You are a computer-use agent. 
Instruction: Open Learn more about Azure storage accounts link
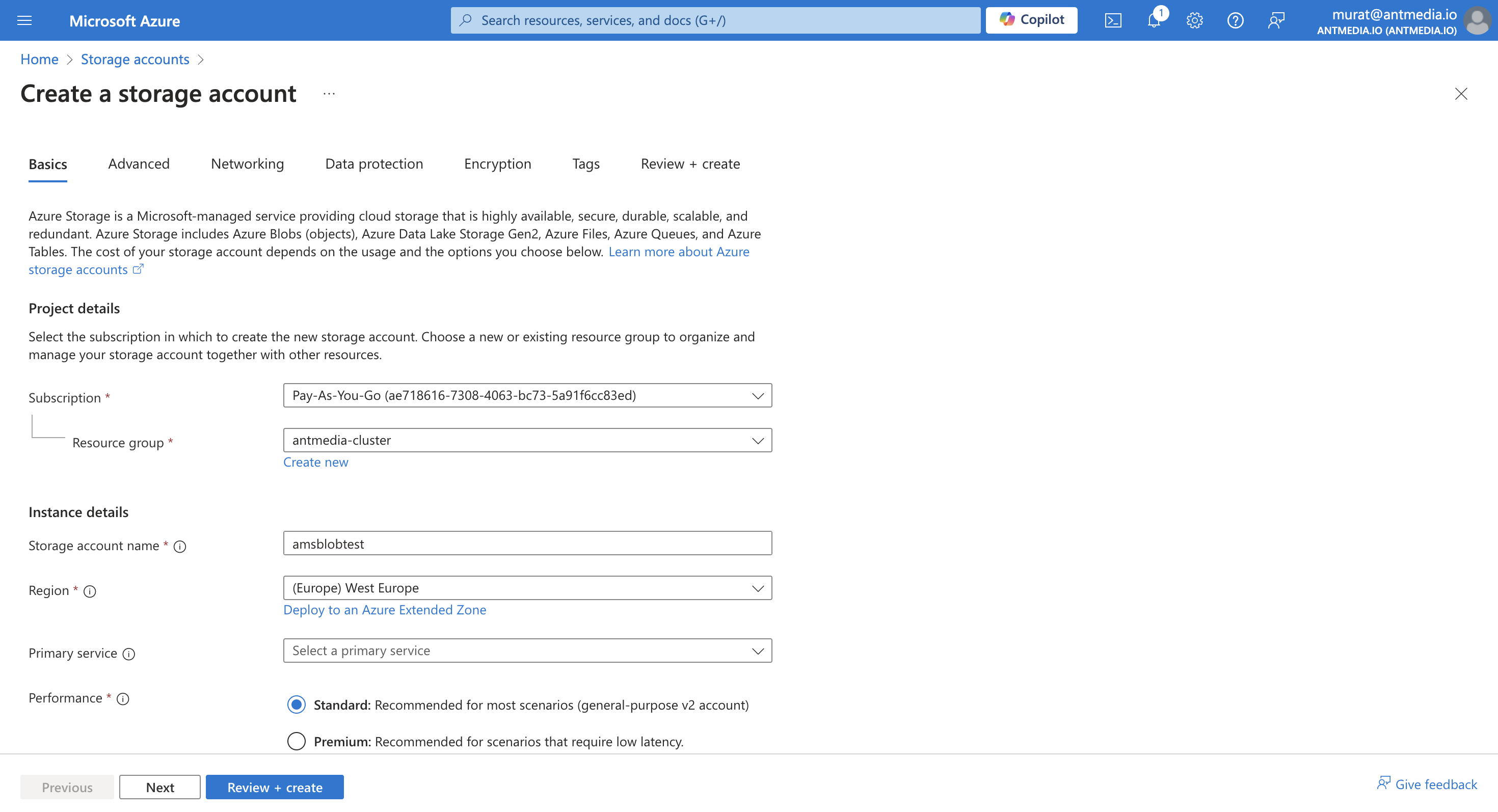coord(679,252)
